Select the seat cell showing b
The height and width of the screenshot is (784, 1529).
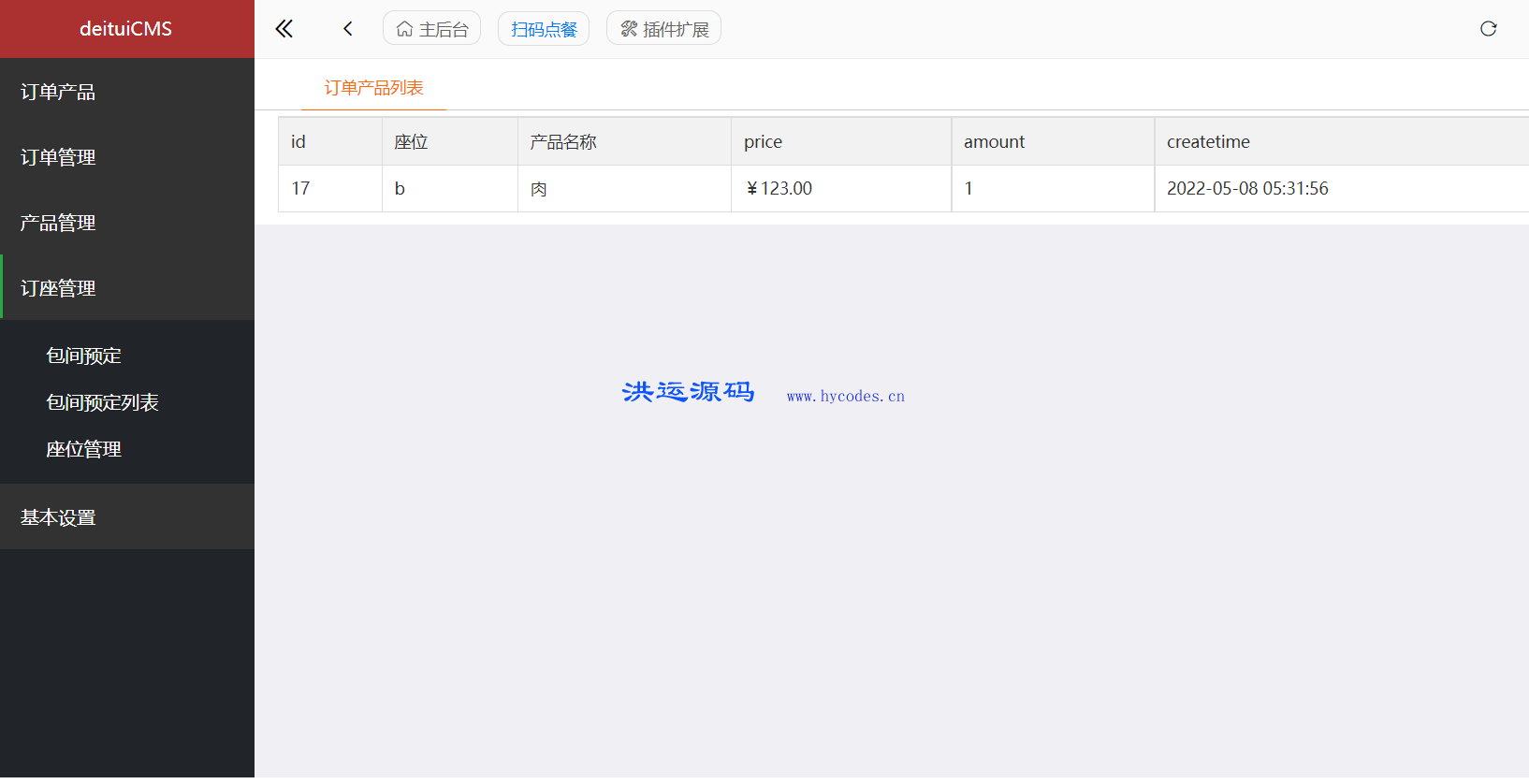pos(450,189)
